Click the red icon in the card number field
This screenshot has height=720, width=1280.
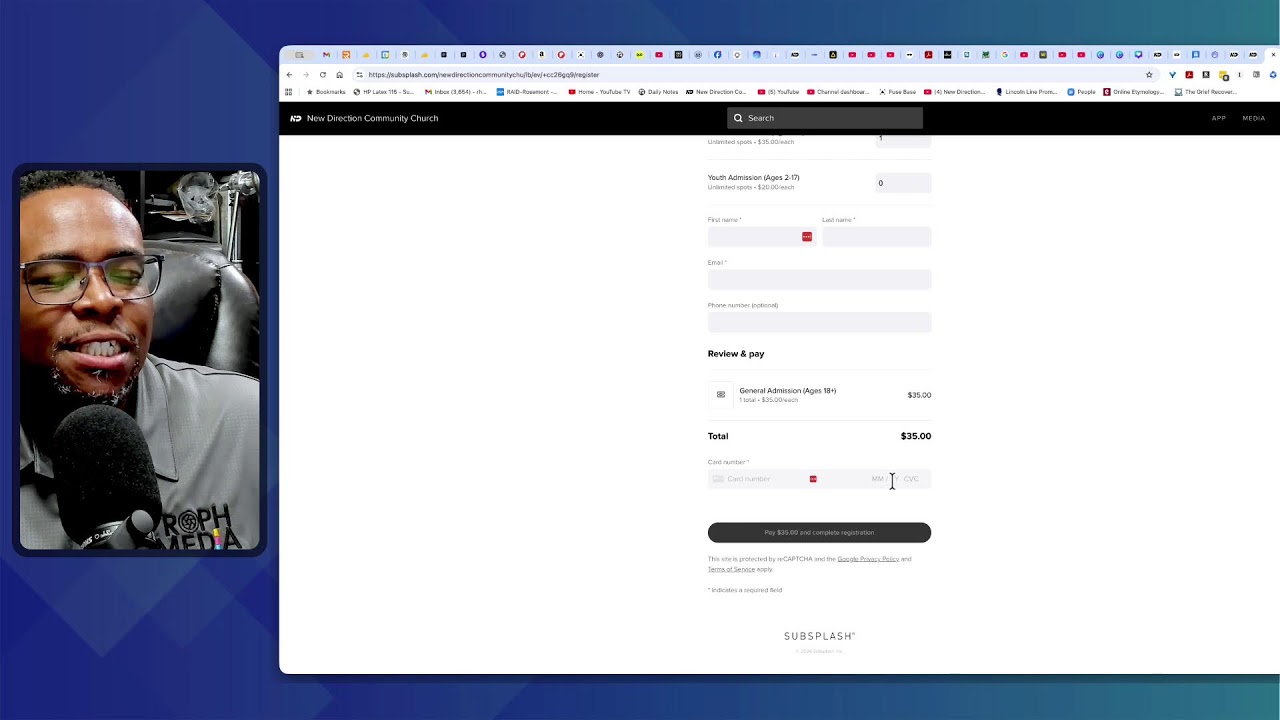813,479
